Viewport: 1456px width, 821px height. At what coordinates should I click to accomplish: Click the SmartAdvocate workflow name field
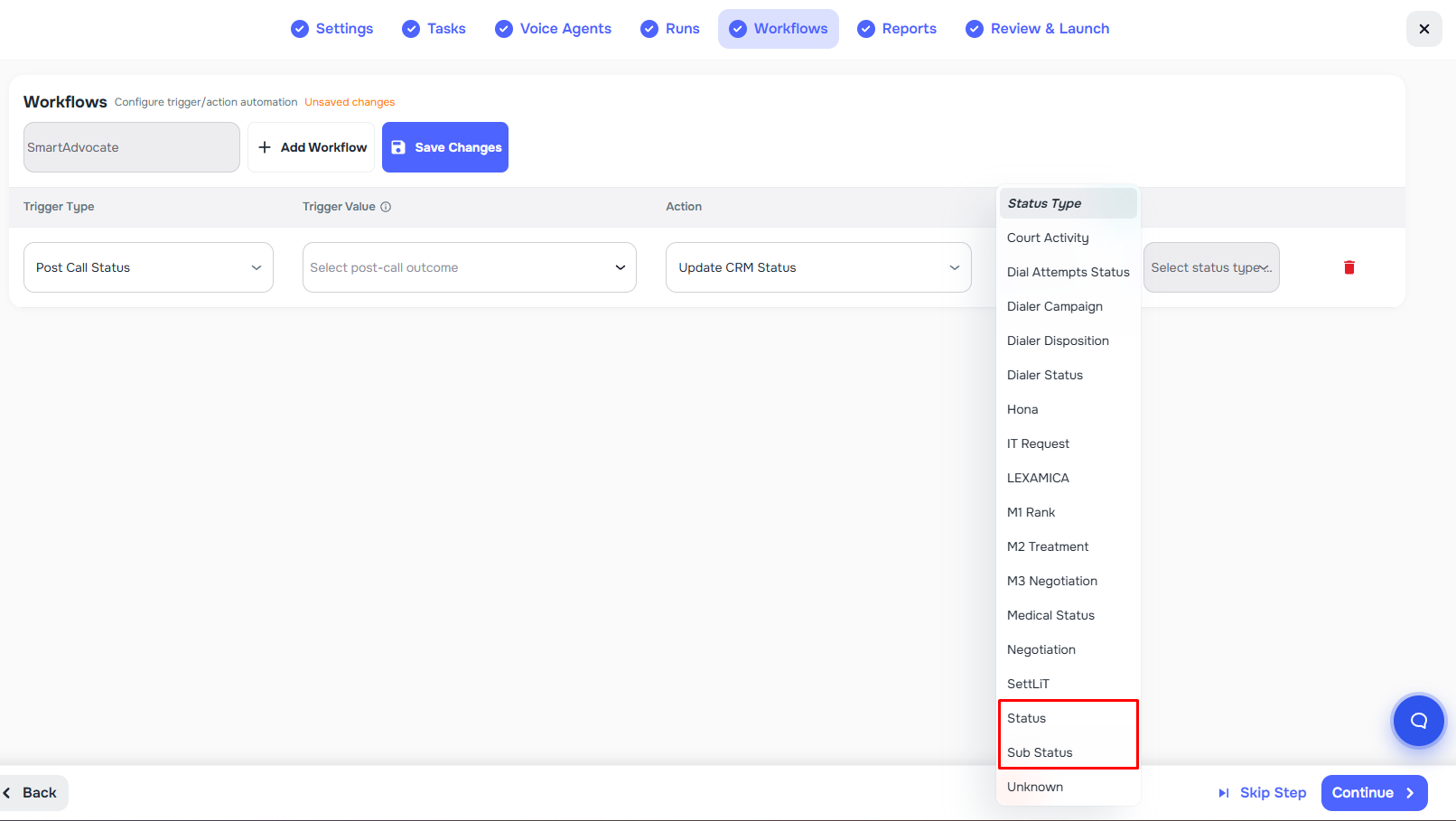point(131,146)
